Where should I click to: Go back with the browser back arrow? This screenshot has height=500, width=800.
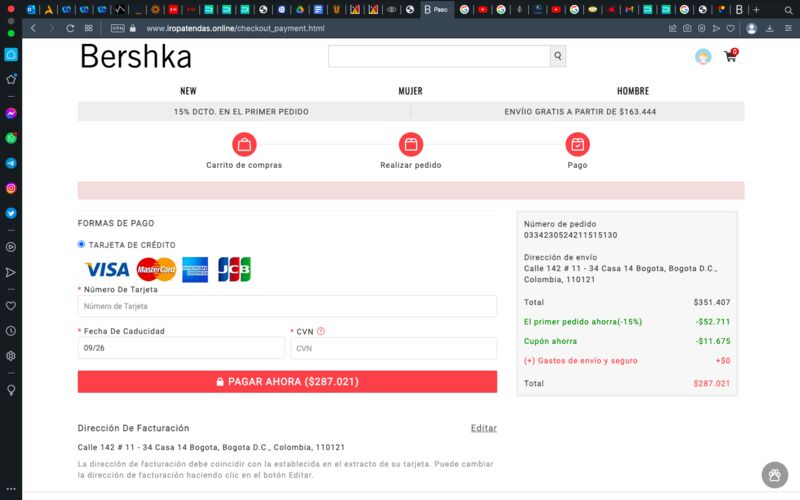point(33,29)
